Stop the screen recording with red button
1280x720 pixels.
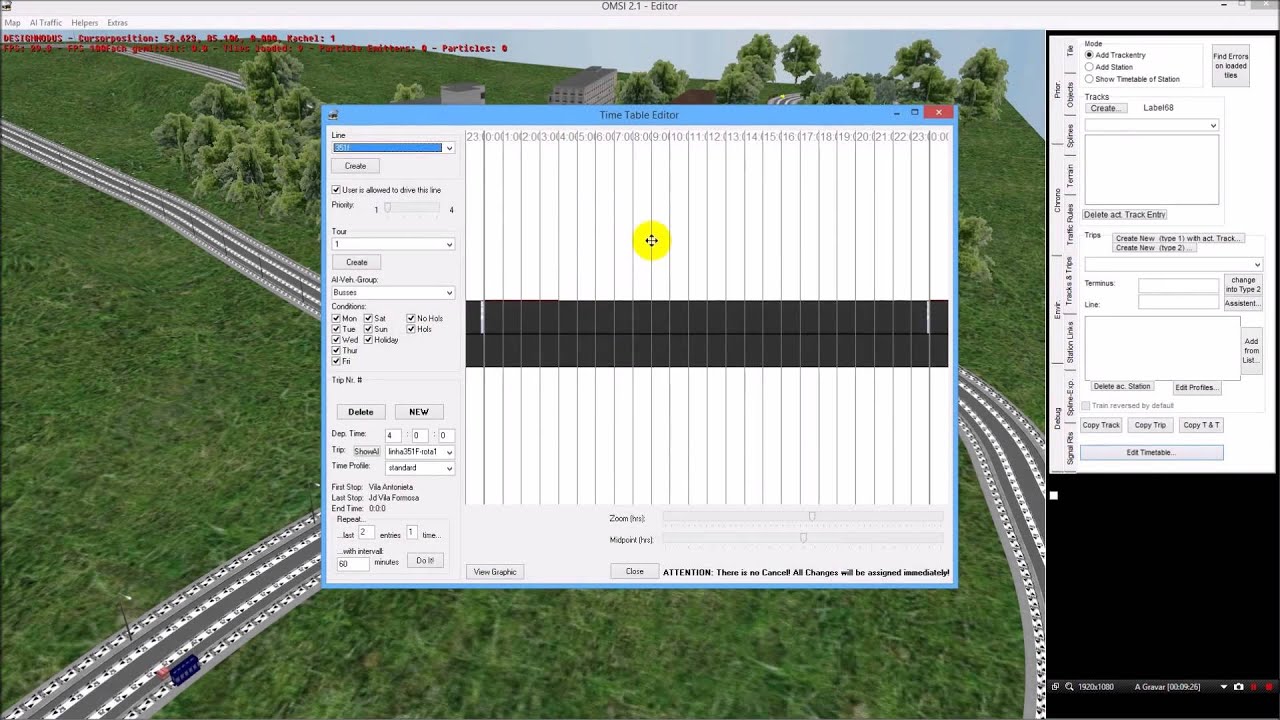(x=1268, y=687)
